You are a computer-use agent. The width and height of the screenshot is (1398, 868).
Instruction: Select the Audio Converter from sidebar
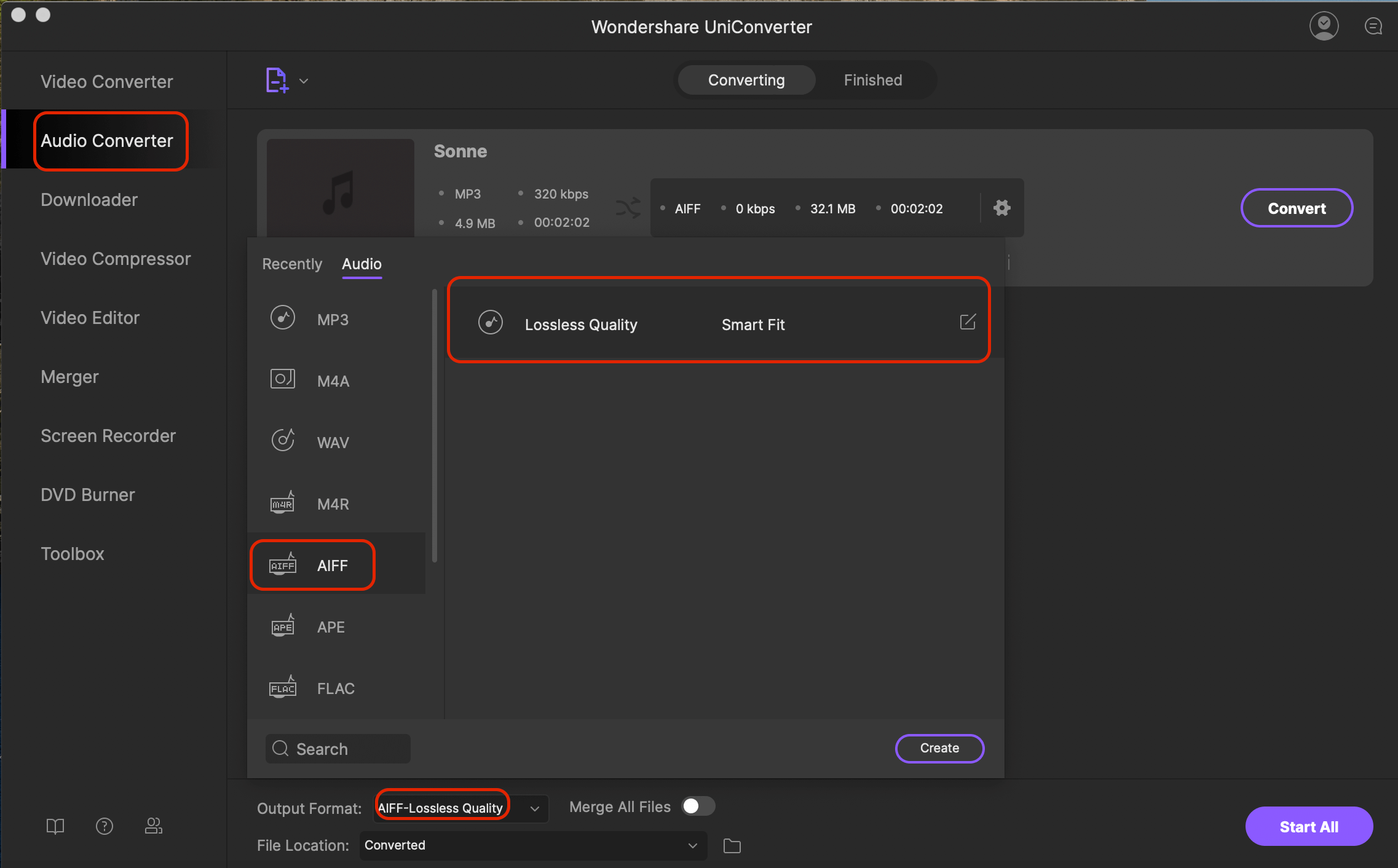point(107,140)
